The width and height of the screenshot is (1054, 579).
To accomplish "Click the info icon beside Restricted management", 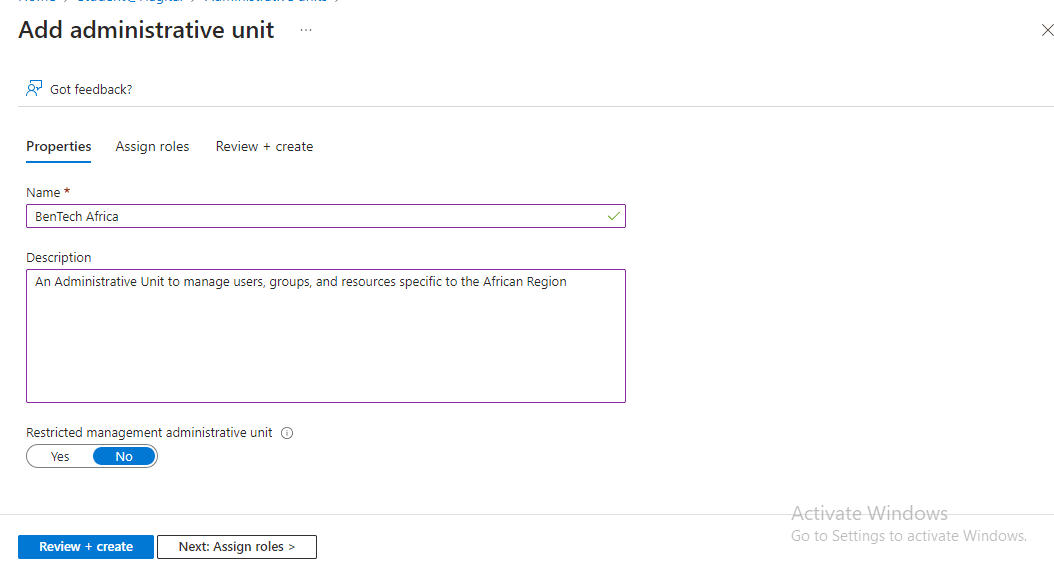I will tap(287, 433).
